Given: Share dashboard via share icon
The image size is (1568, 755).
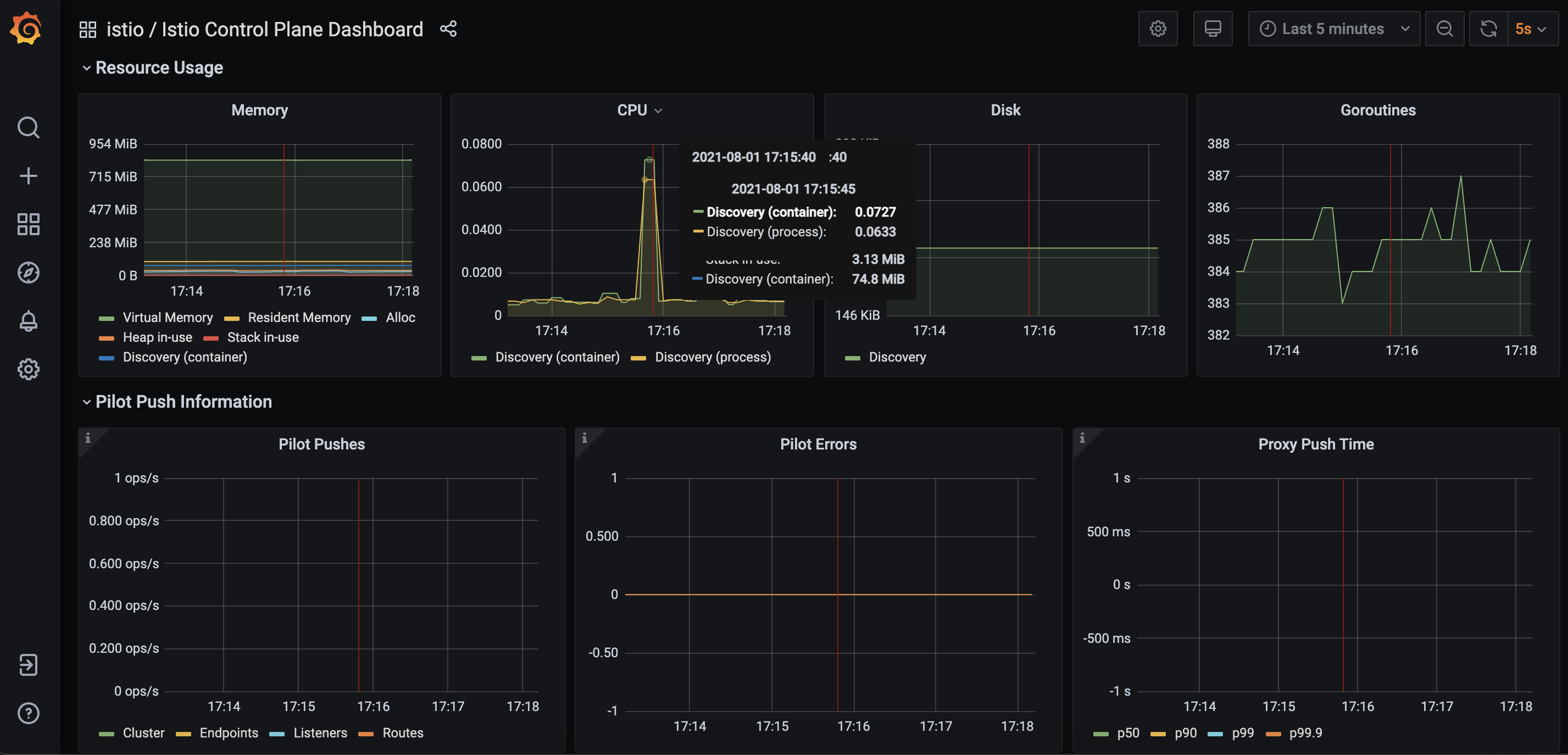Looking at the screenshot, I should pos(448,29).
